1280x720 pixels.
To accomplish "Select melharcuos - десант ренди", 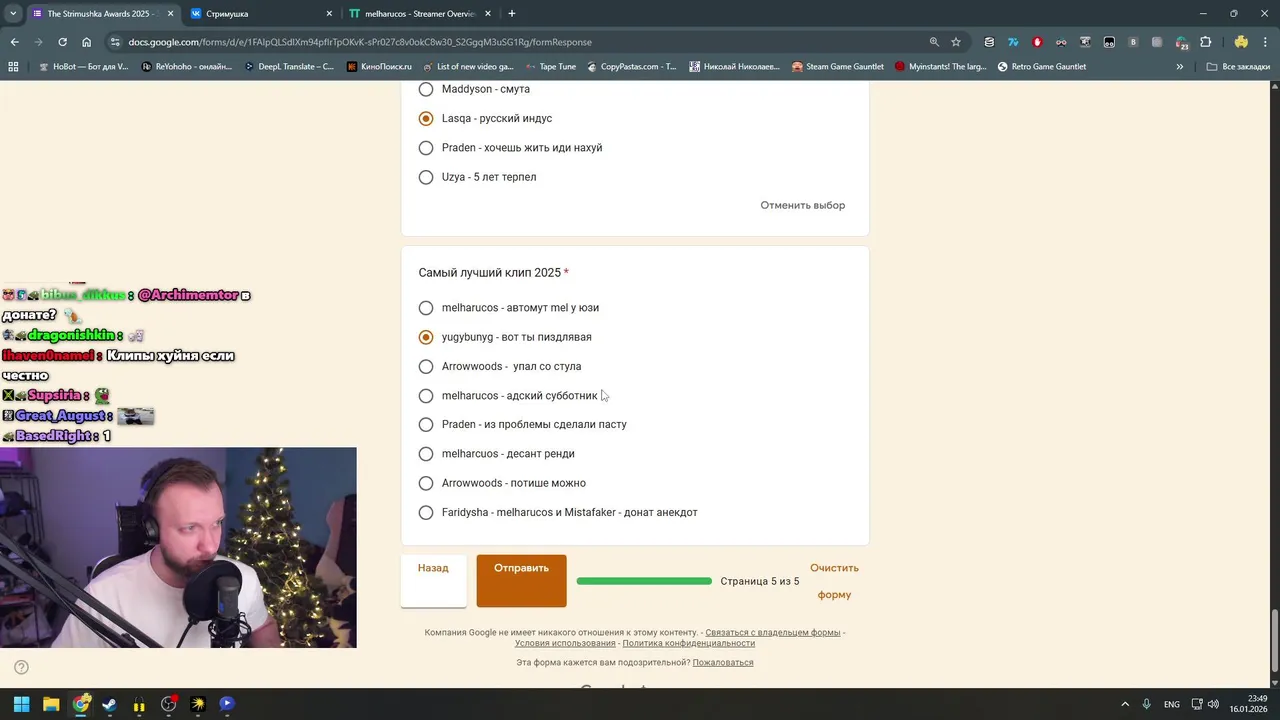I will point(426,454).
